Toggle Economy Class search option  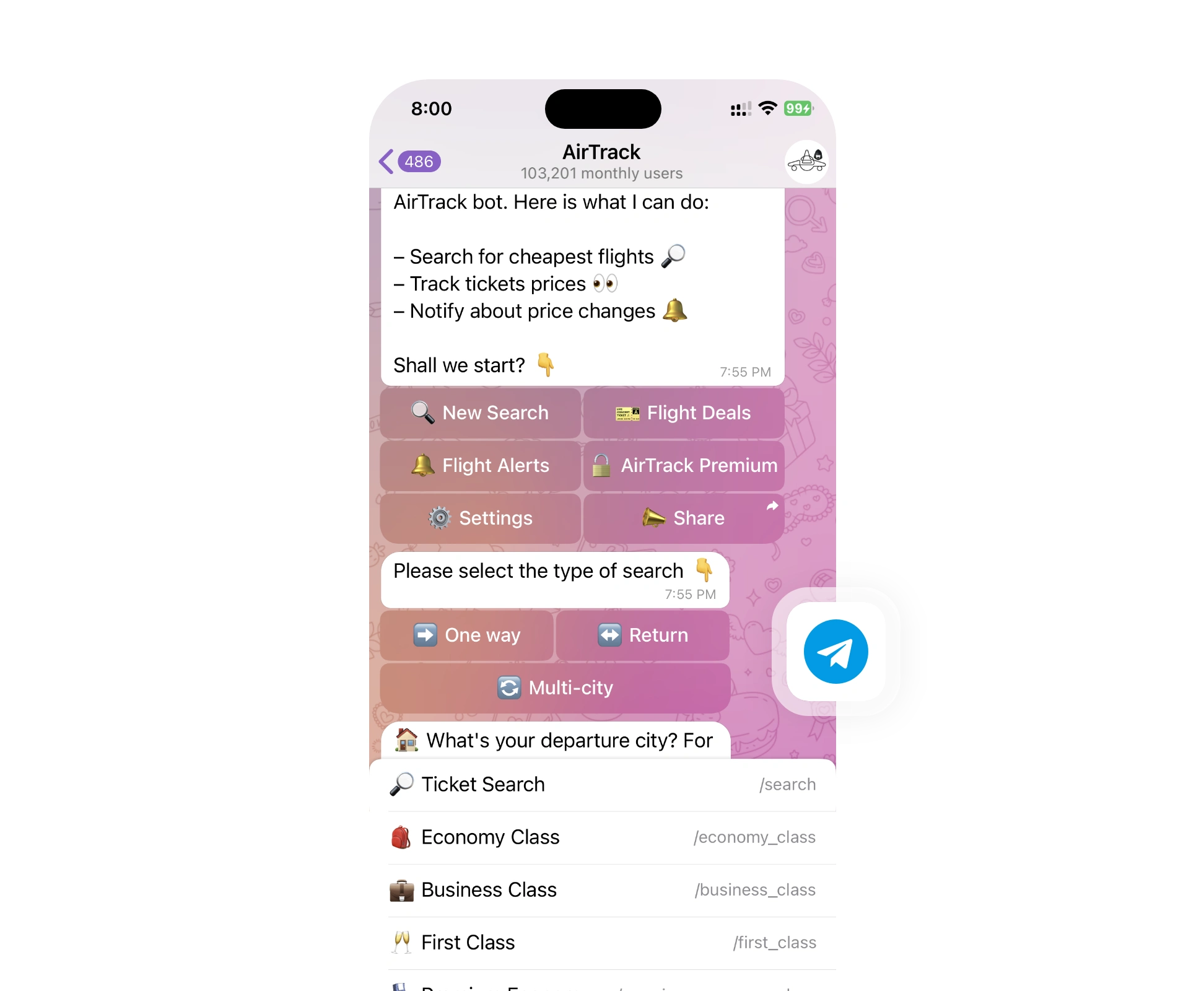coord(602,838)
